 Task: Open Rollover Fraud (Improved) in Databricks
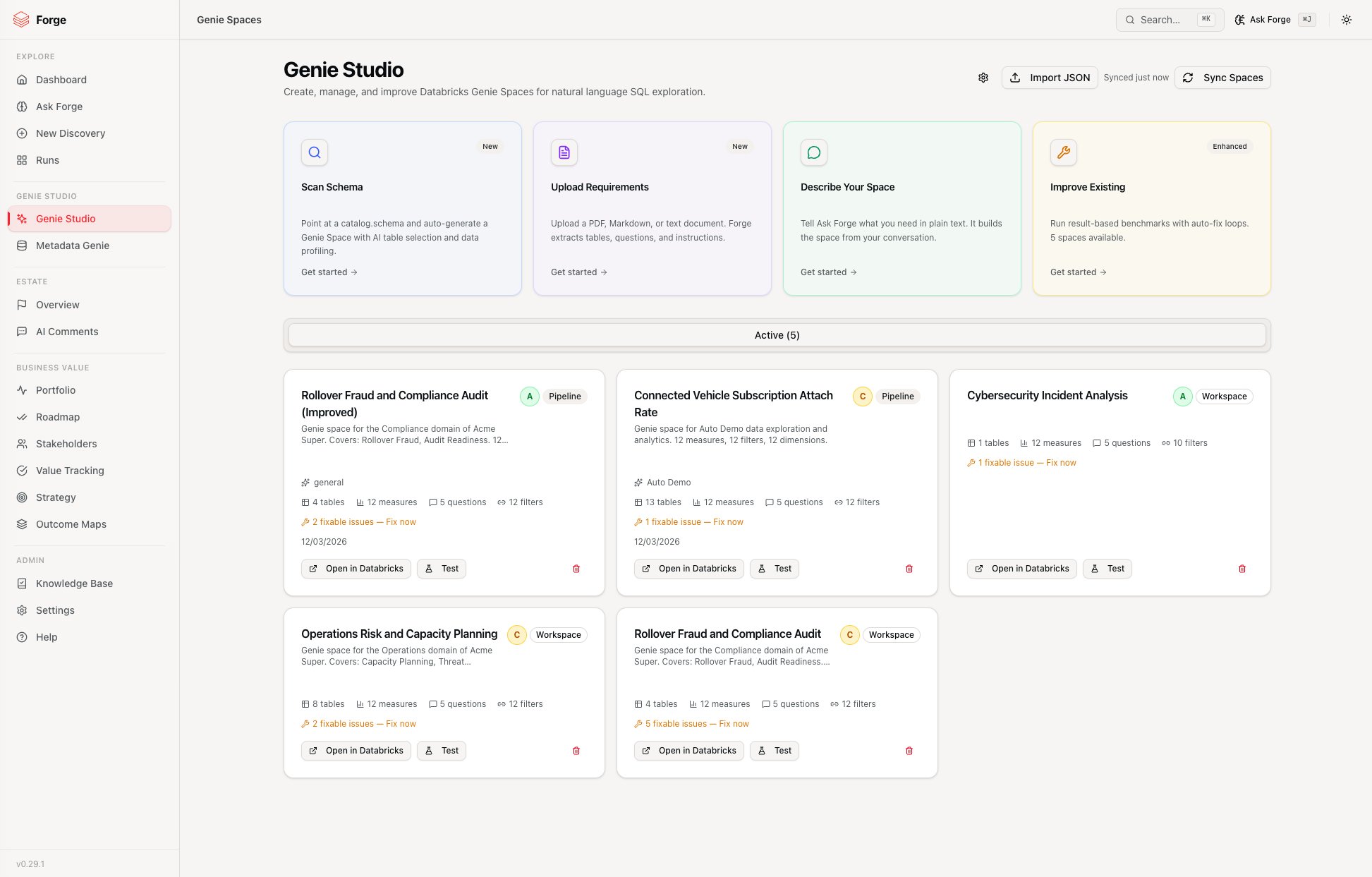click(x=356, y=569)
